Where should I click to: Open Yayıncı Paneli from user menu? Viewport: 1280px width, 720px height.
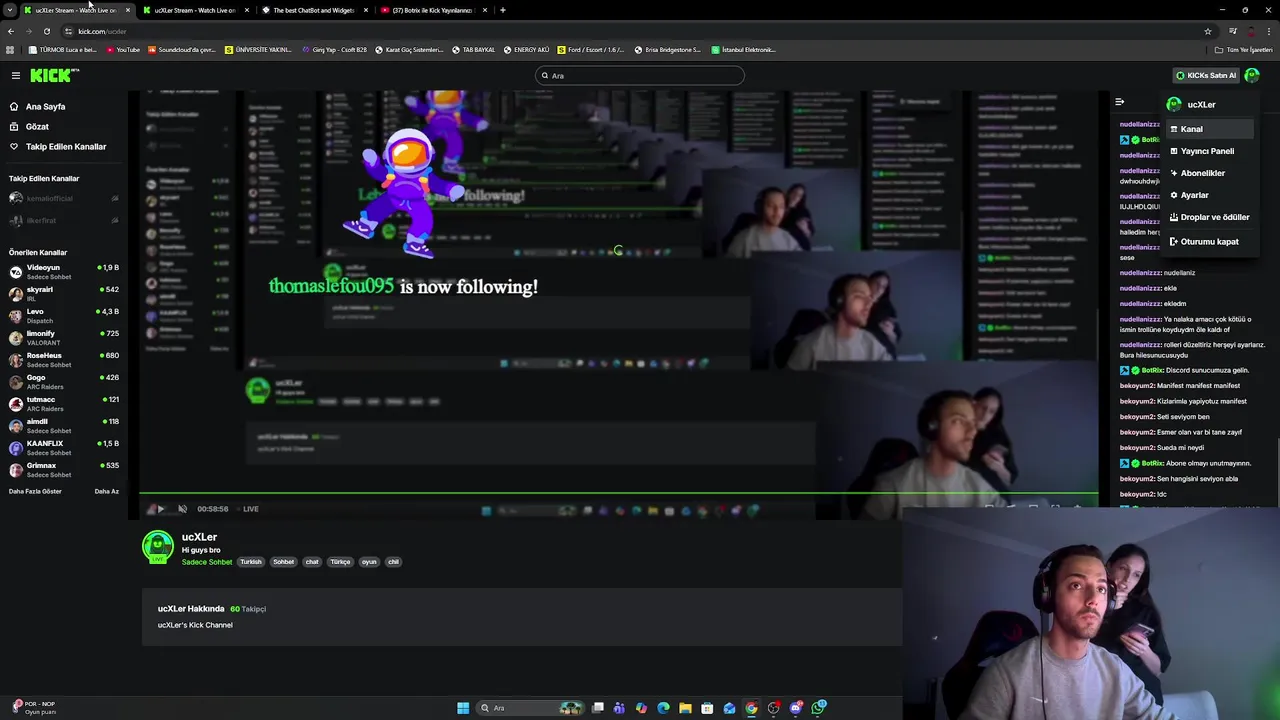pyautogui.click(x=1209, y=151)
